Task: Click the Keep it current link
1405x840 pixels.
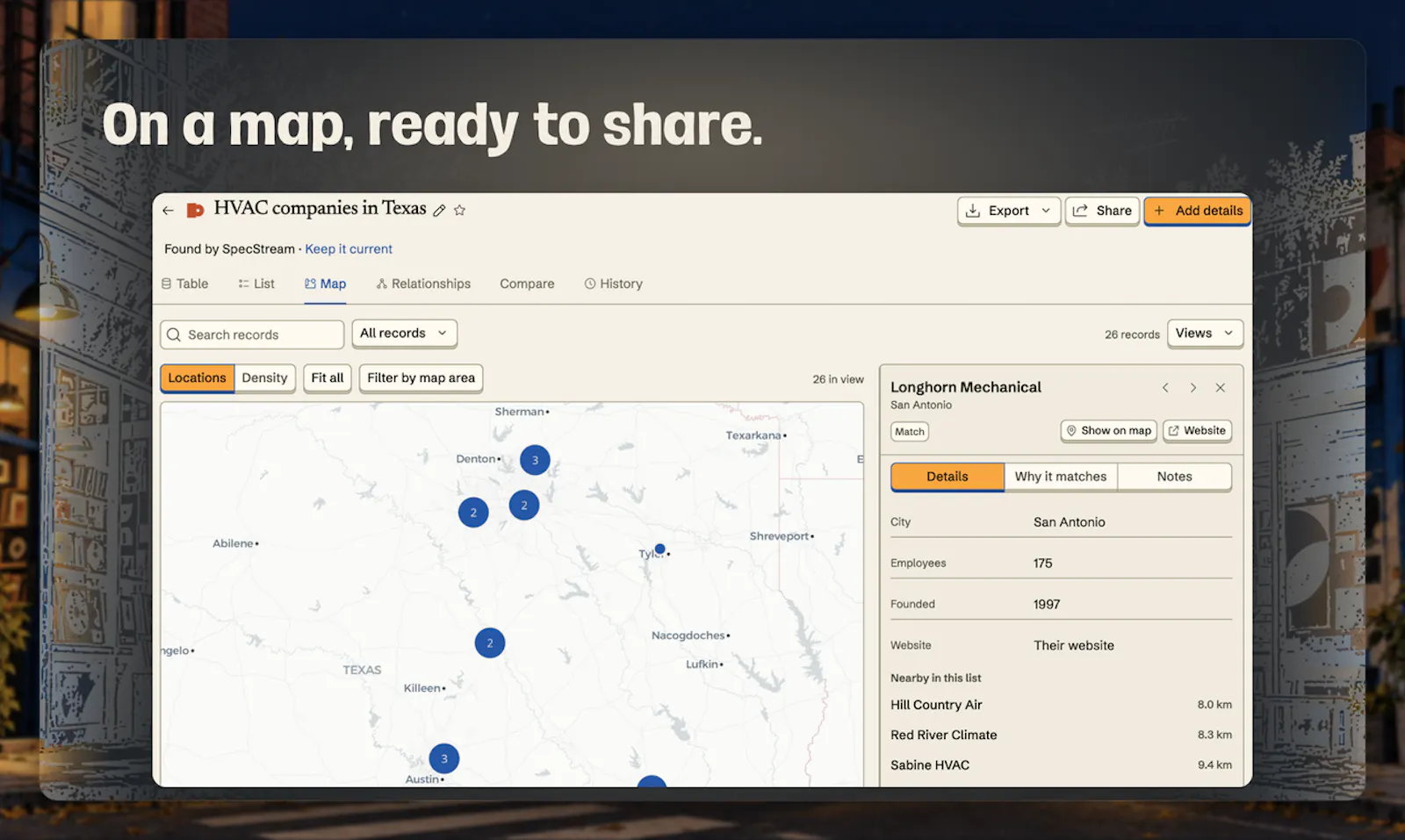Action: [349, 249]
